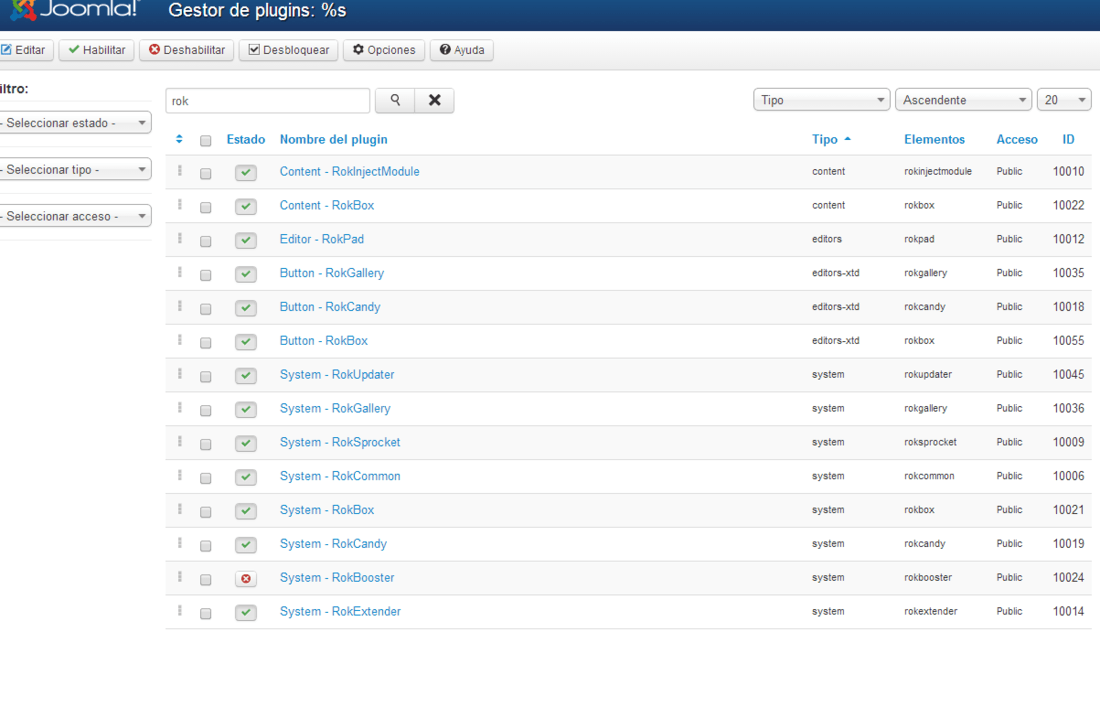Open the Tipo sort-by dropdown
The height and width of the screenshot is (707, 1100).
click(x=821, y=100)
